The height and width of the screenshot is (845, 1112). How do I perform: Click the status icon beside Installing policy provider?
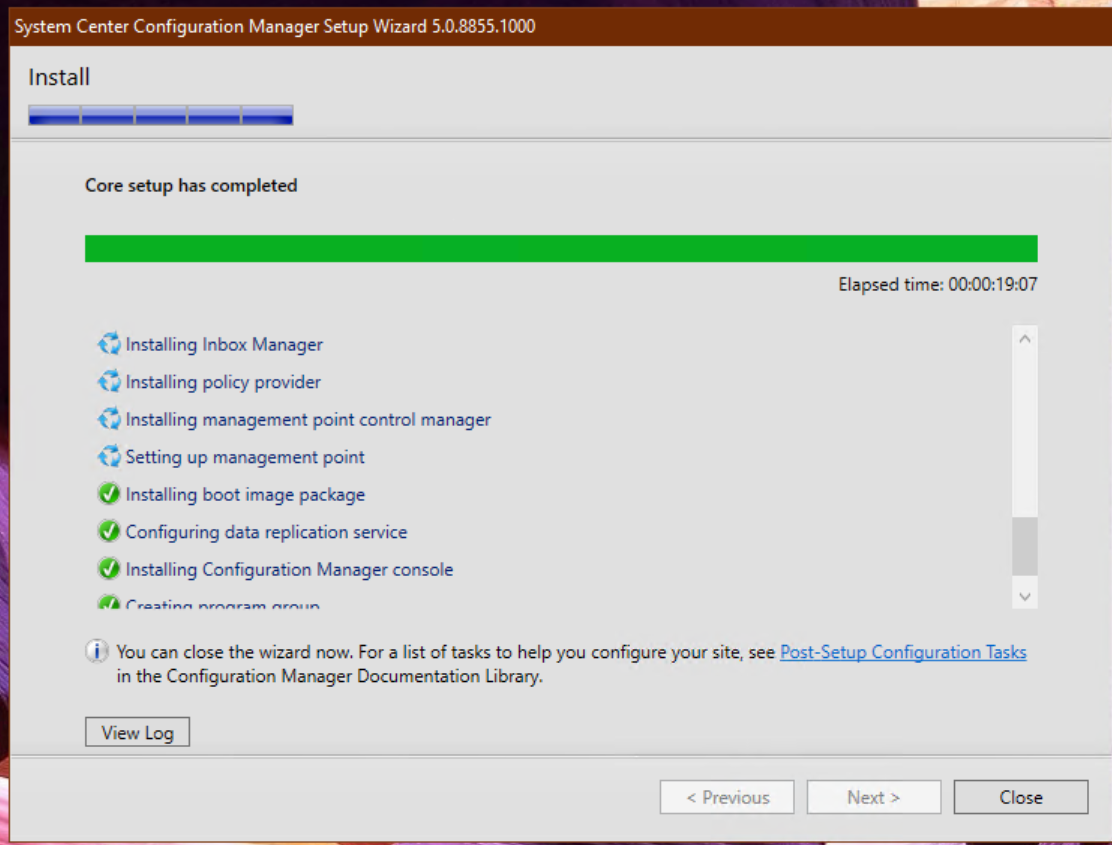click(x=109, y=381)
